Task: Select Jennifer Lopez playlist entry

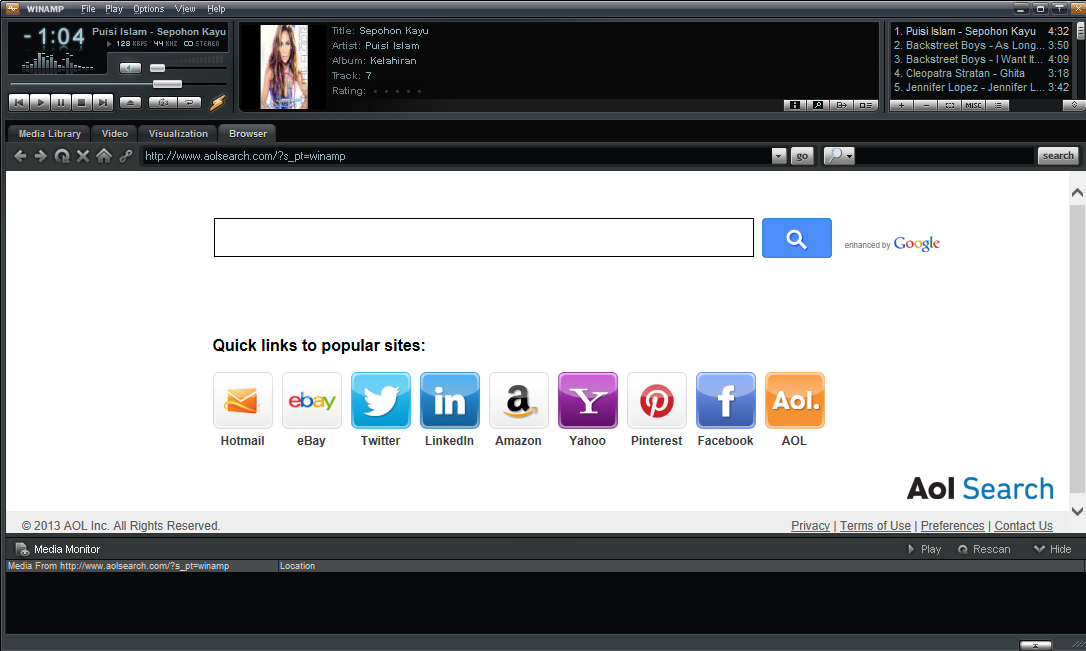Action: coord(981,87)
